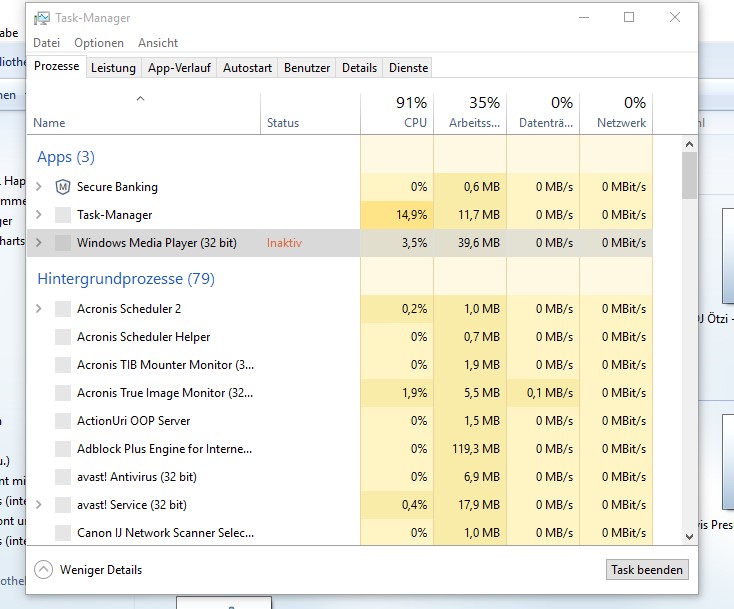This screenshot has height=609, width=734.
Task: Click the Task-Manager row icon
Action: tap(63, 215)
